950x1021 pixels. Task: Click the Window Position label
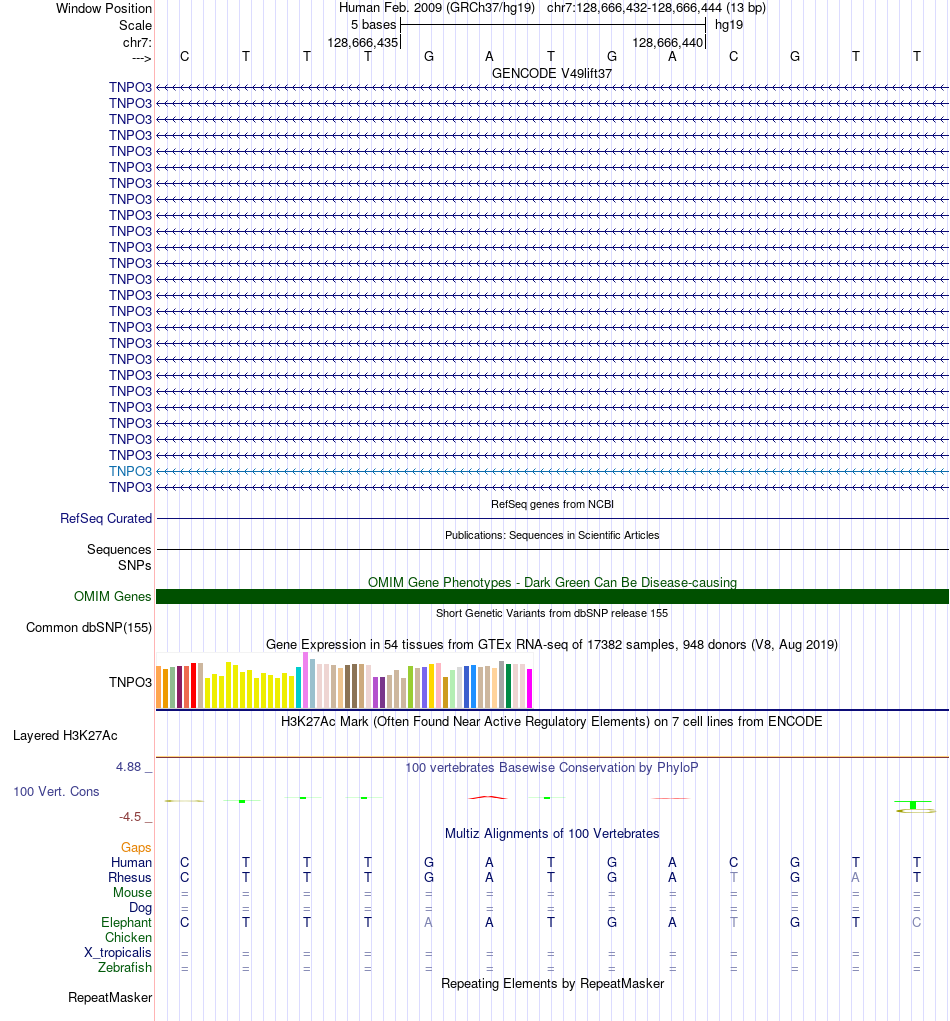[x=104, y=8]
